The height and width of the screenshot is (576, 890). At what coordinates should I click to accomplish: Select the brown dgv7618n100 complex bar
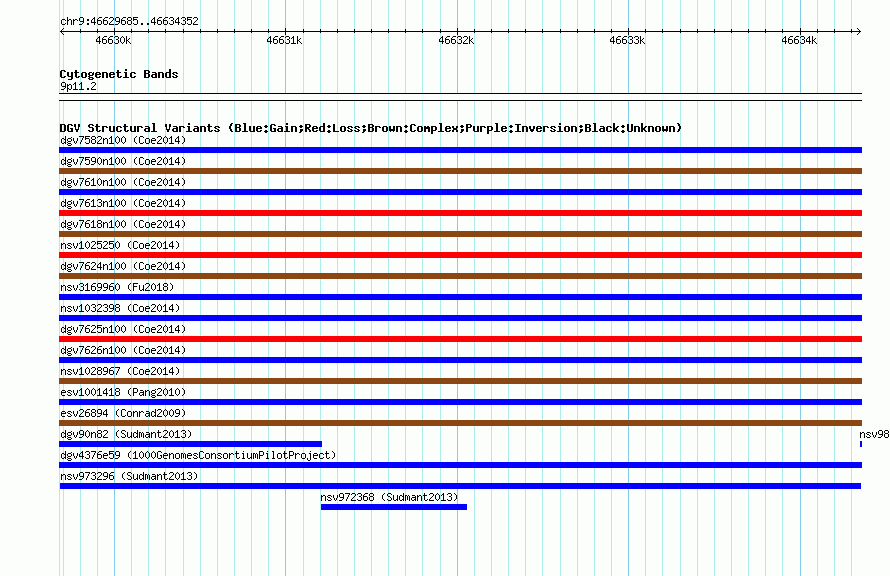460,234
